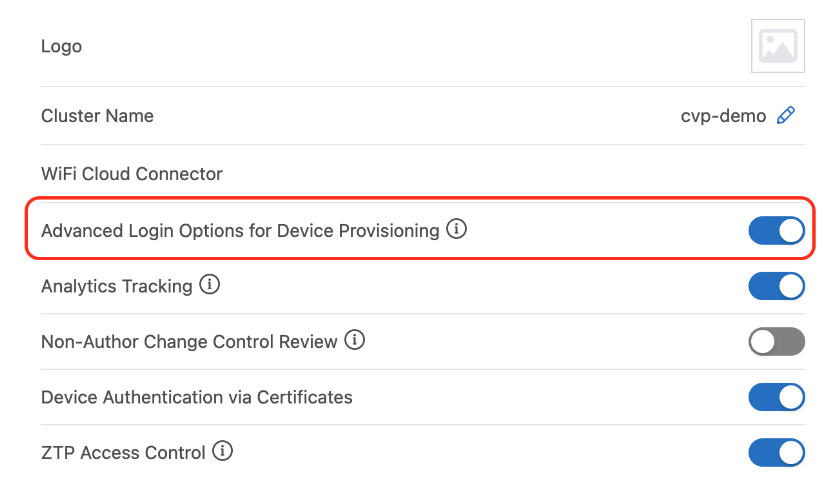Click the Advanced Login Options label text
839x500 pixels.
point(240,231)
